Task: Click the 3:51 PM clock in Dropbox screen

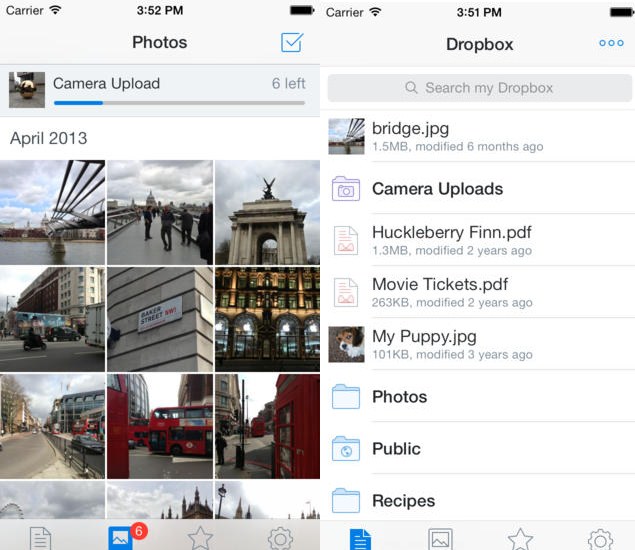Action: pos(479,12)
